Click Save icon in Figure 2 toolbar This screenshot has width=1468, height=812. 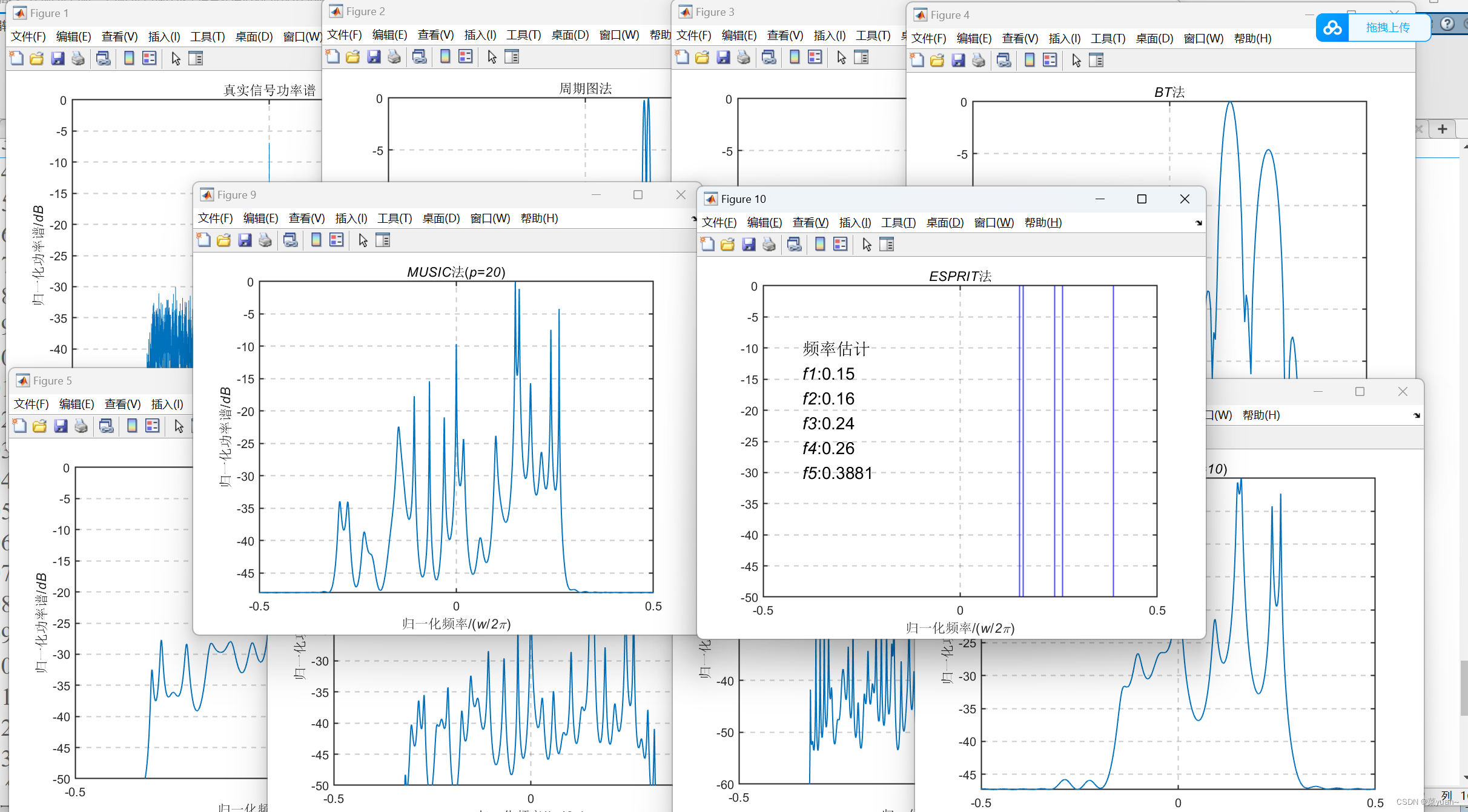coord(374,57)
